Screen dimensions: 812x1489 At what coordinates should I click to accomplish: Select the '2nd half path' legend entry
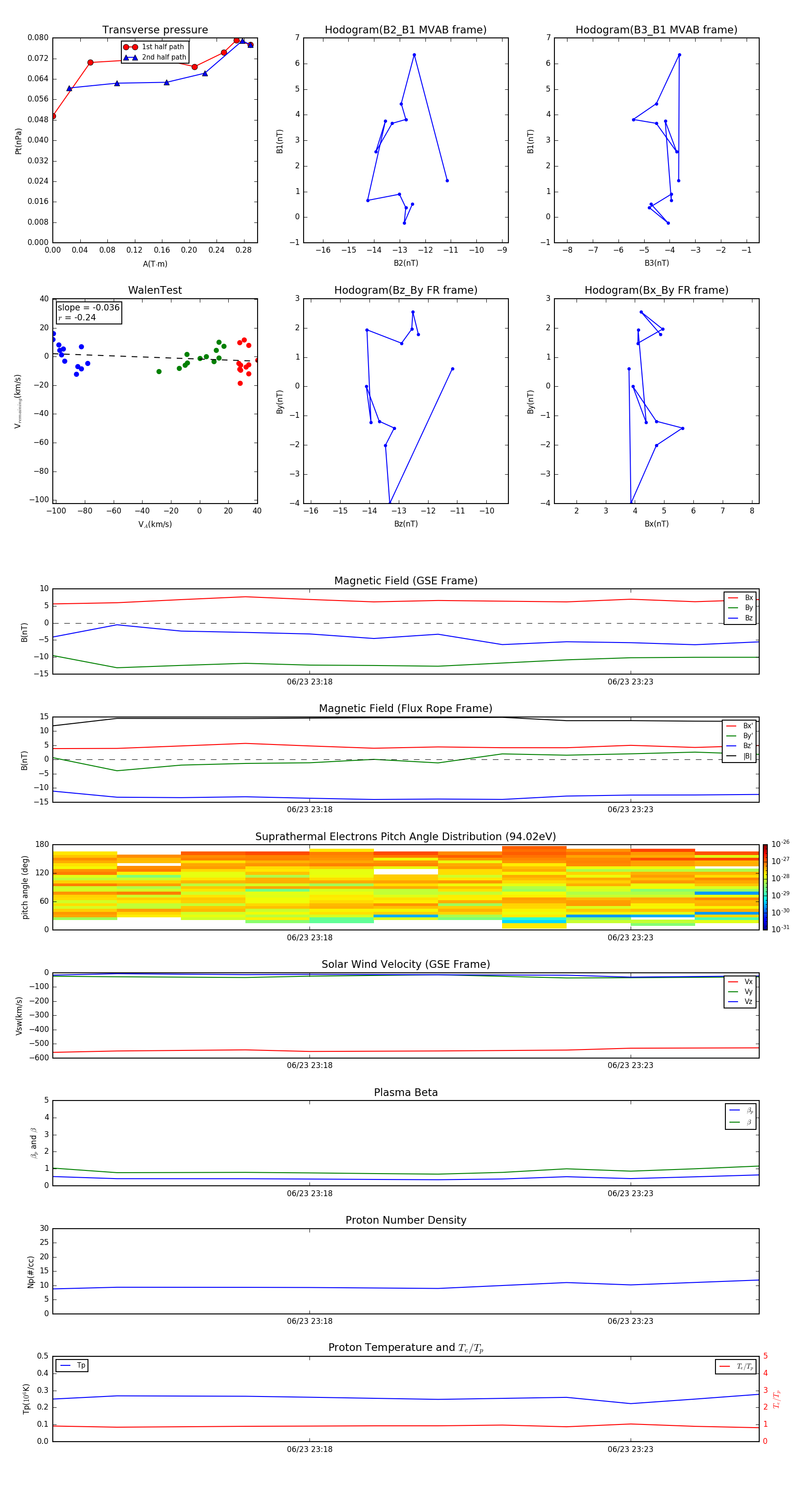click(155, 57)
